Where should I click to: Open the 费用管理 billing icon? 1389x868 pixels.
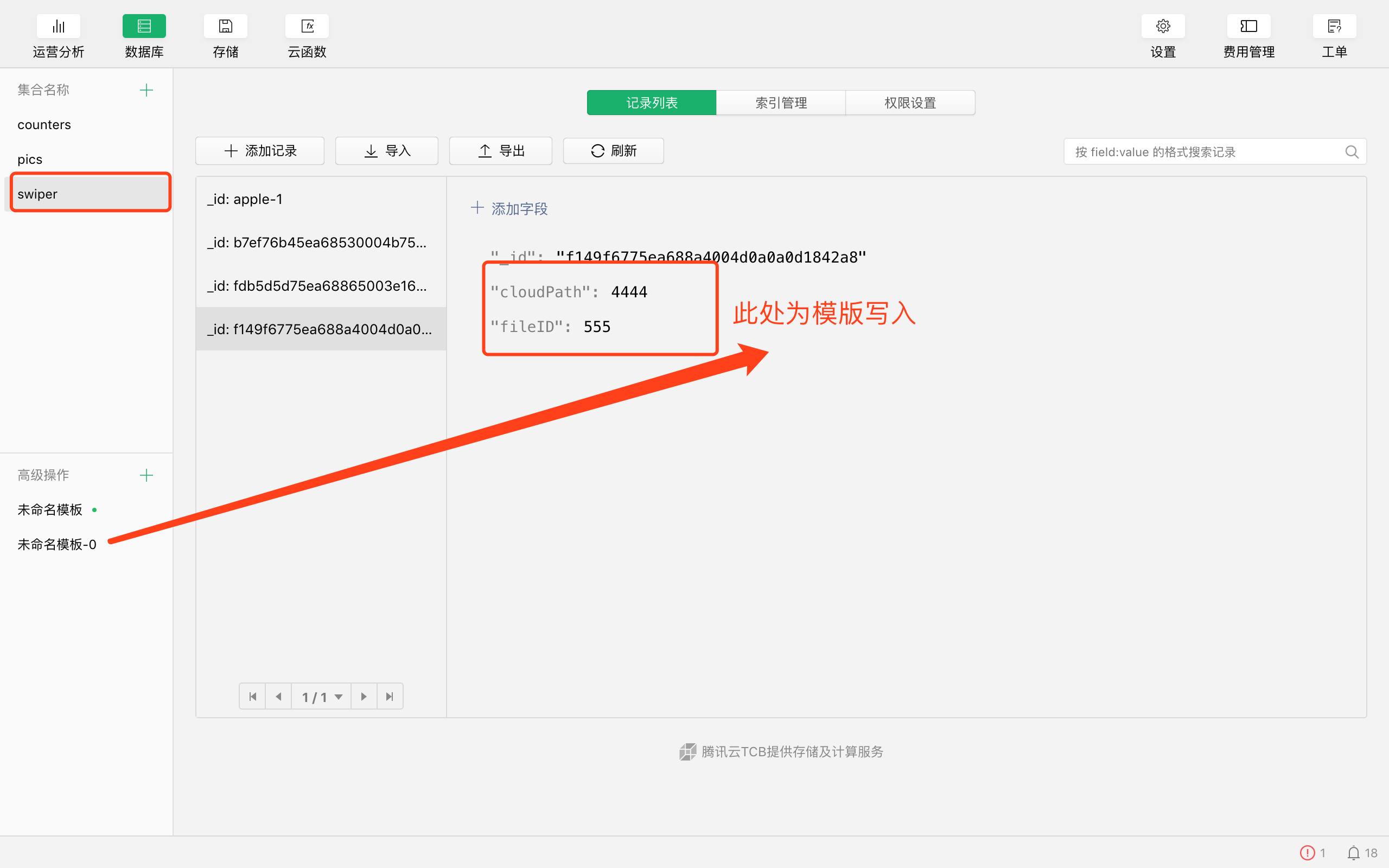tap(1248, 27)
